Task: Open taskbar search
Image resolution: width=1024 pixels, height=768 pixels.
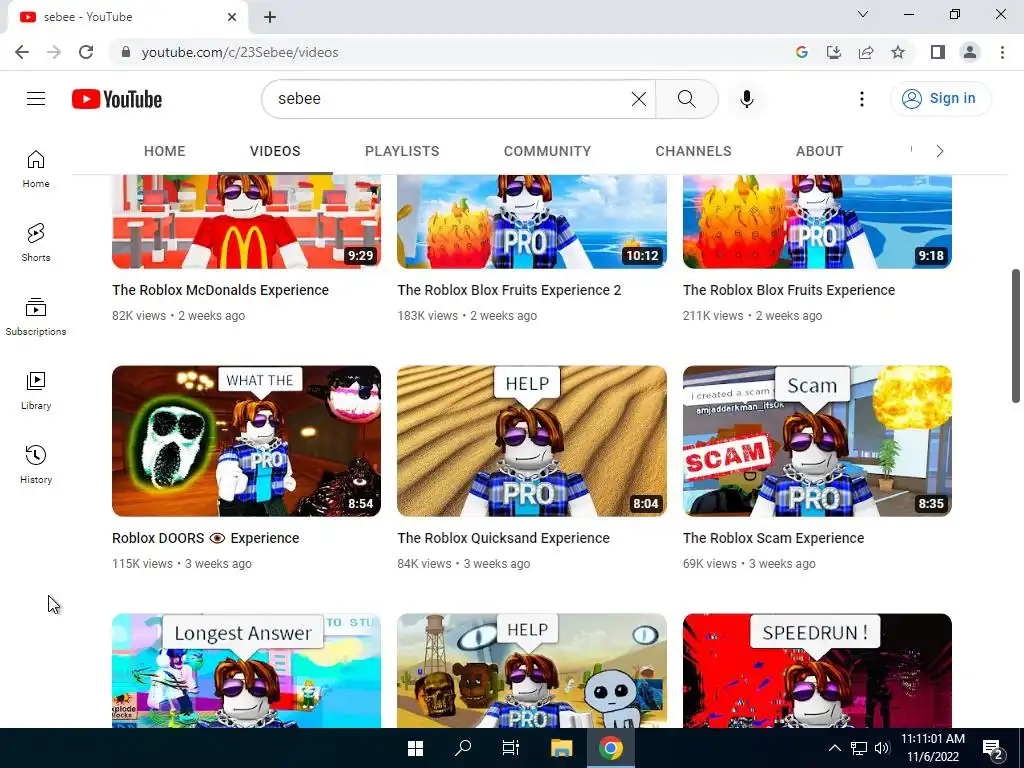Action: 463,748
